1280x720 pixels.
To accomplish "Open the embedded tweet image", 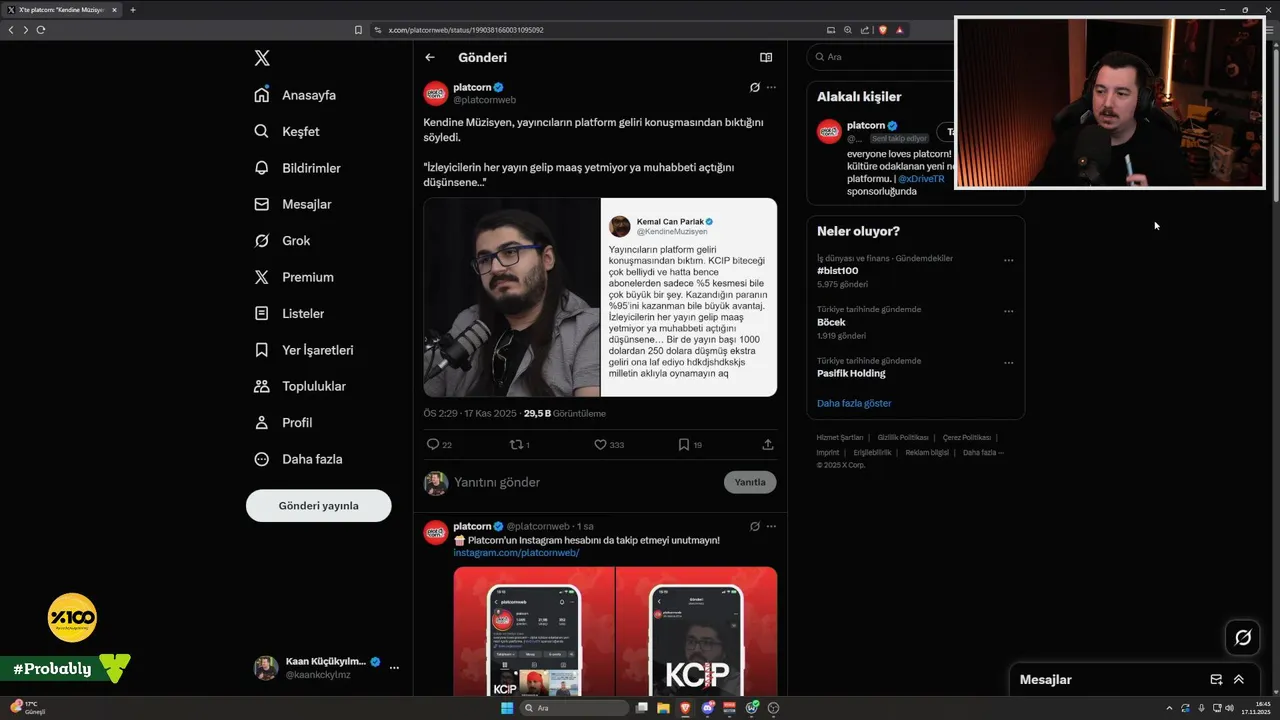I will tap(600, 297).
